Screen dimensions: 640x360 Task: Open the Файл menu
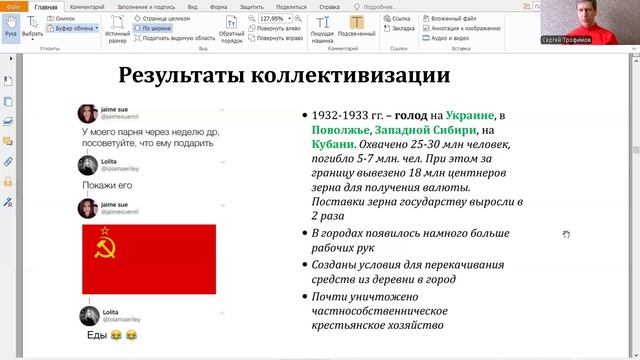pos(13,7)
